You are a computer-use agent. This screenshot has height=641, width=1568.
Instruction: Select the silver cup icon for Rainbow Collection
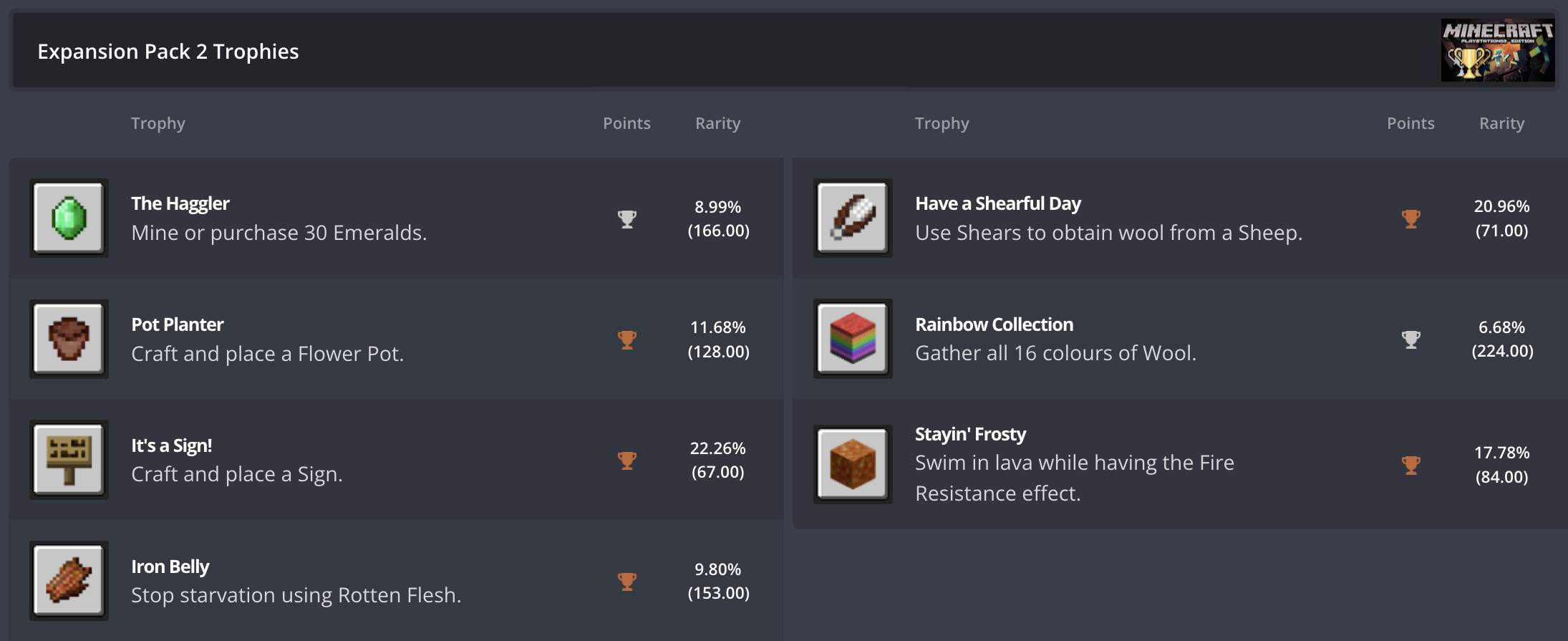tap(1410, 339)
